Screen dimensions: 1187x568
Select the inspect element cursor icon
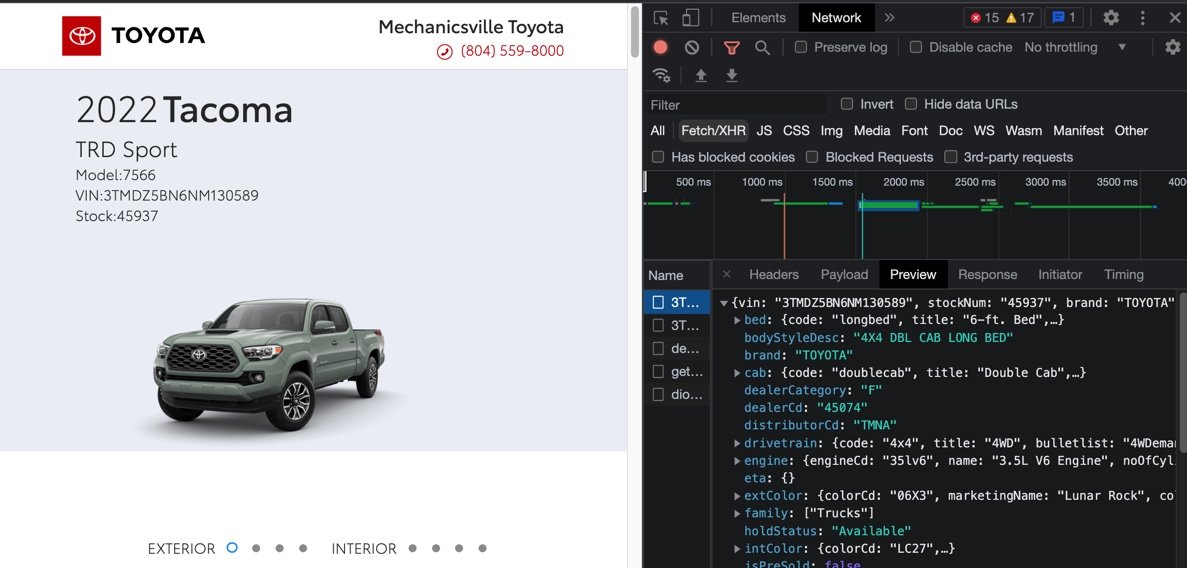661,17
